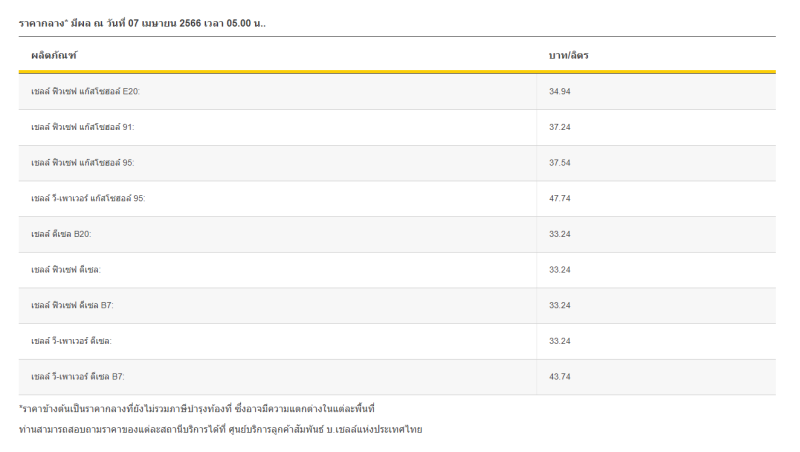Select the เชลล์ วี-เพาเวอร์ แก๊สโซฮอล์ 95 product name
Viewport: 800px width, 452px height.
pos(88,198)
